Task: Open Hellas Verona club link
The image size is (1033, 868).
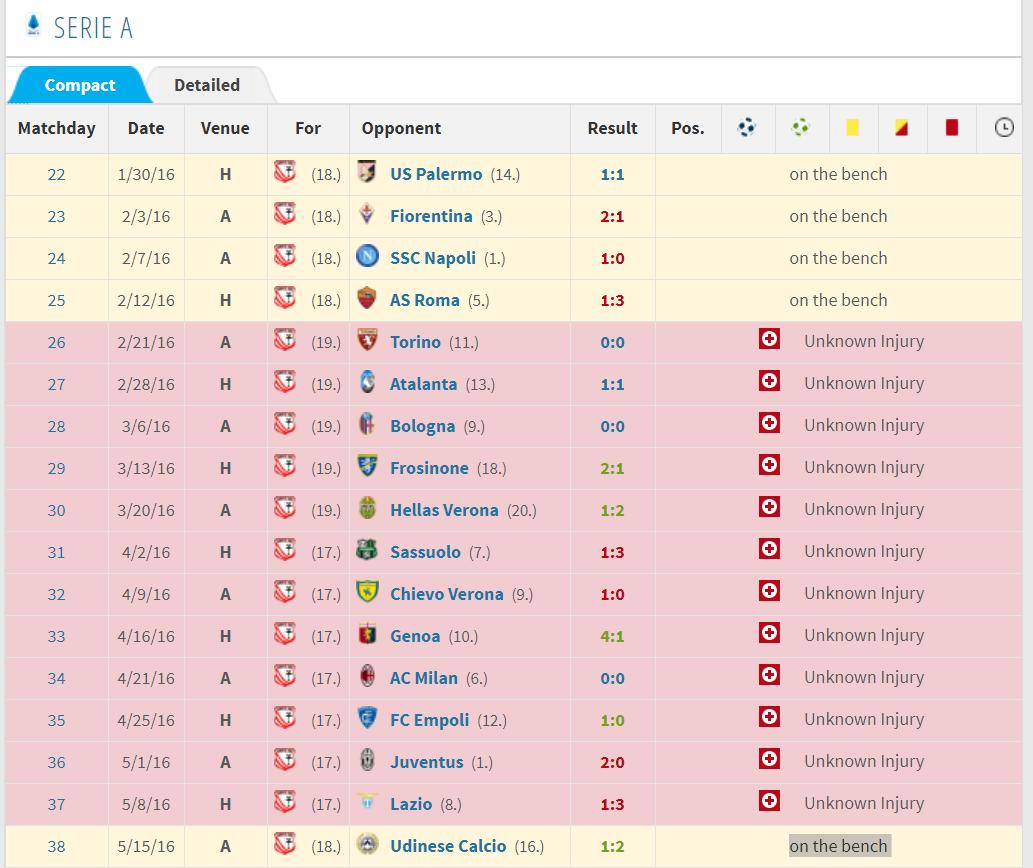Action: point(444,510)
